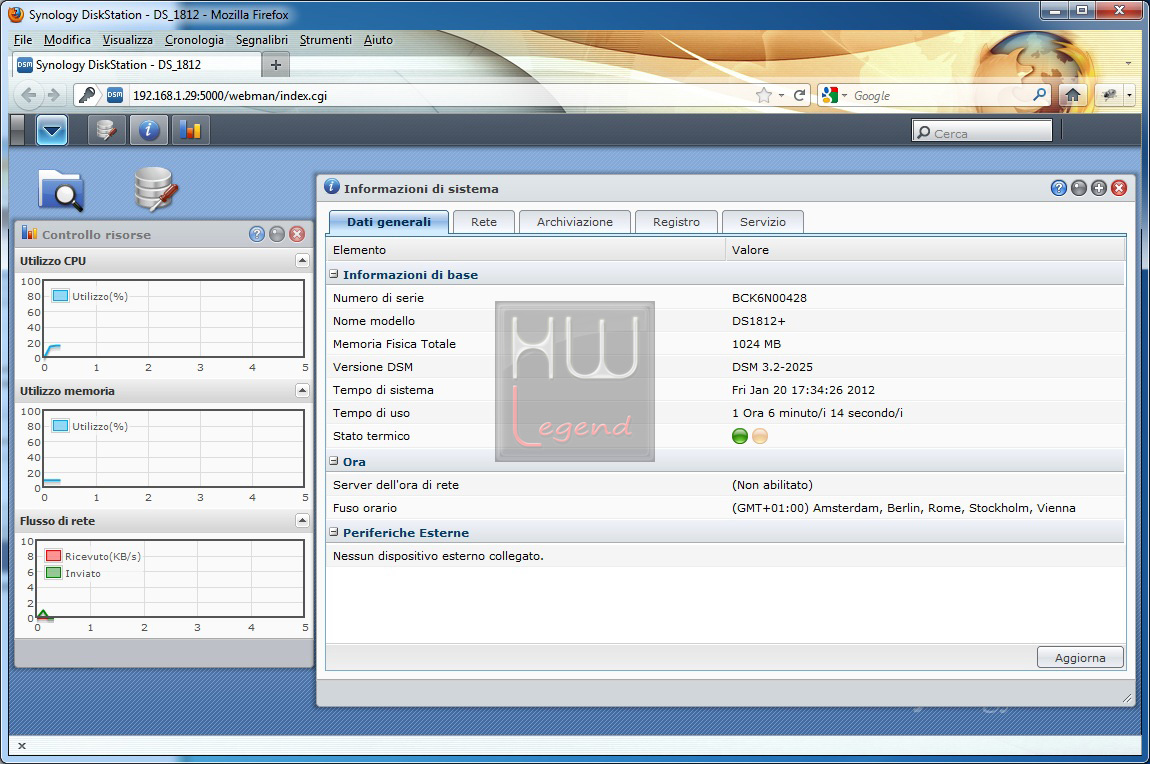Open Storage Manager from the taskbar
The height and width of the screenshot is (764, 1150).
pyautogui.click(x=106, y=131)
